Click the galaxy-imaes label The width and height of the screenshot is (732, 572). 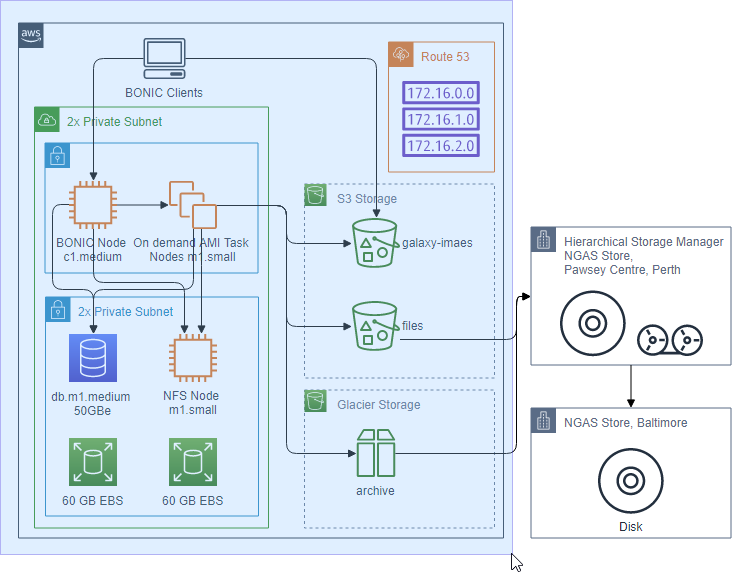(437, 243)
